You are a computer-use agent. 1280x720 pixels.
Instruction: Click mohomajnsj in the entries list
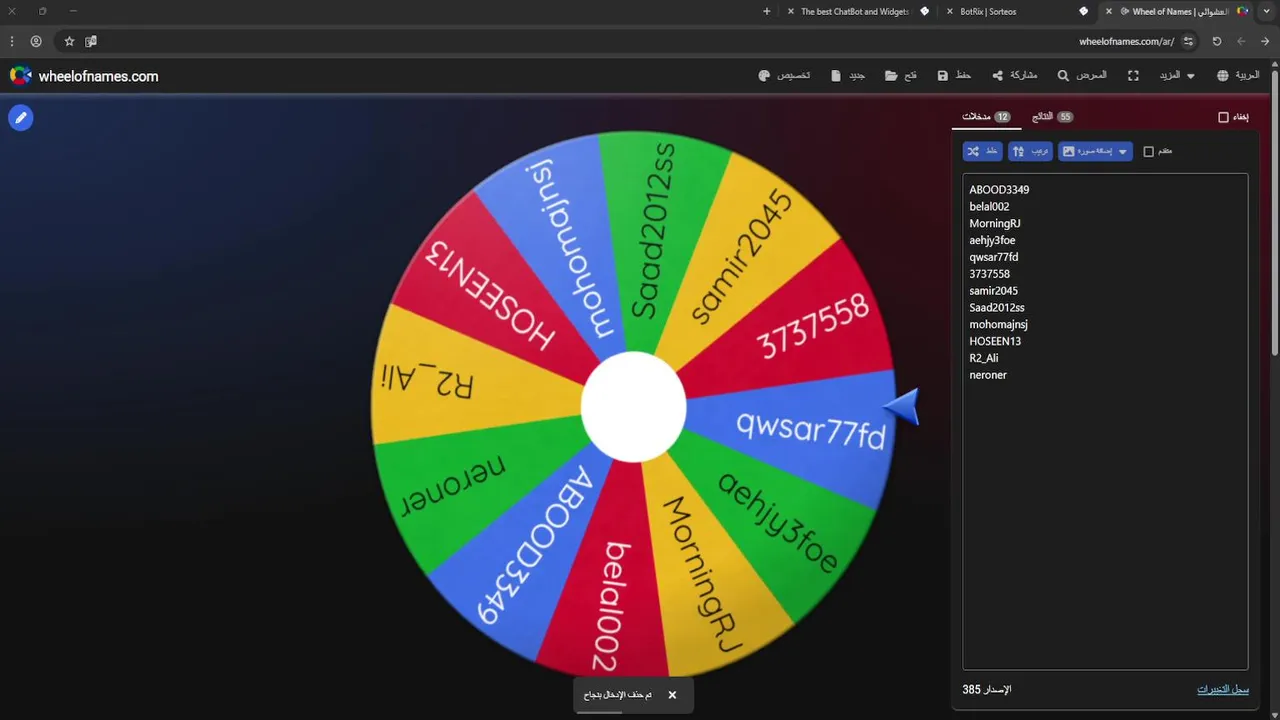998,324
